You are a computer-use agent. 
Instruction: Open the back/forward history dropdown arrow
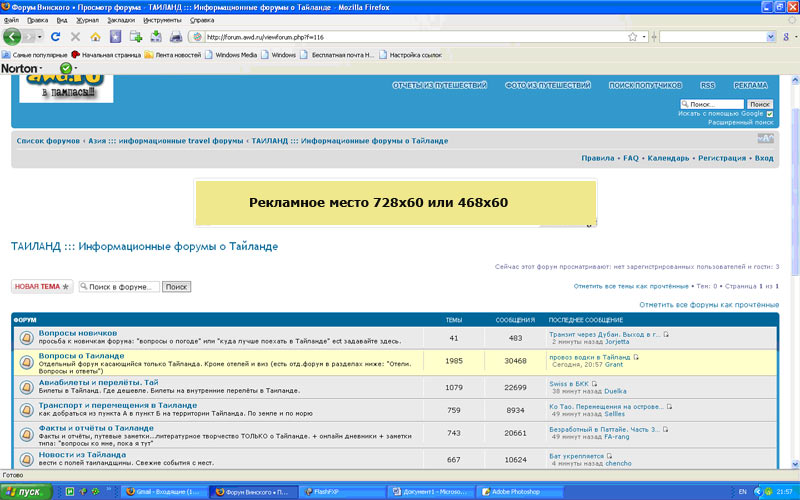[40, 37]
